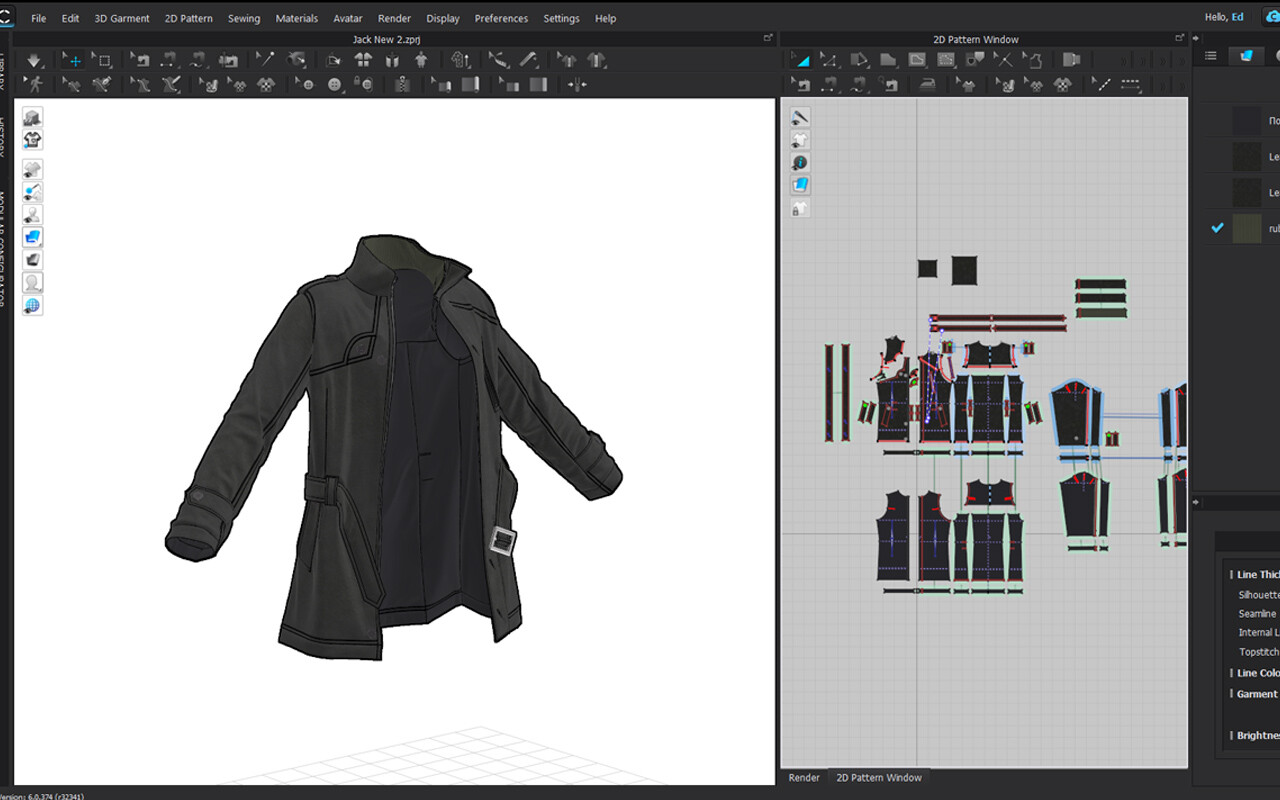
Task: Select the Segment Sewing tool
Action: pyautogui.click(x=832, y=84)
